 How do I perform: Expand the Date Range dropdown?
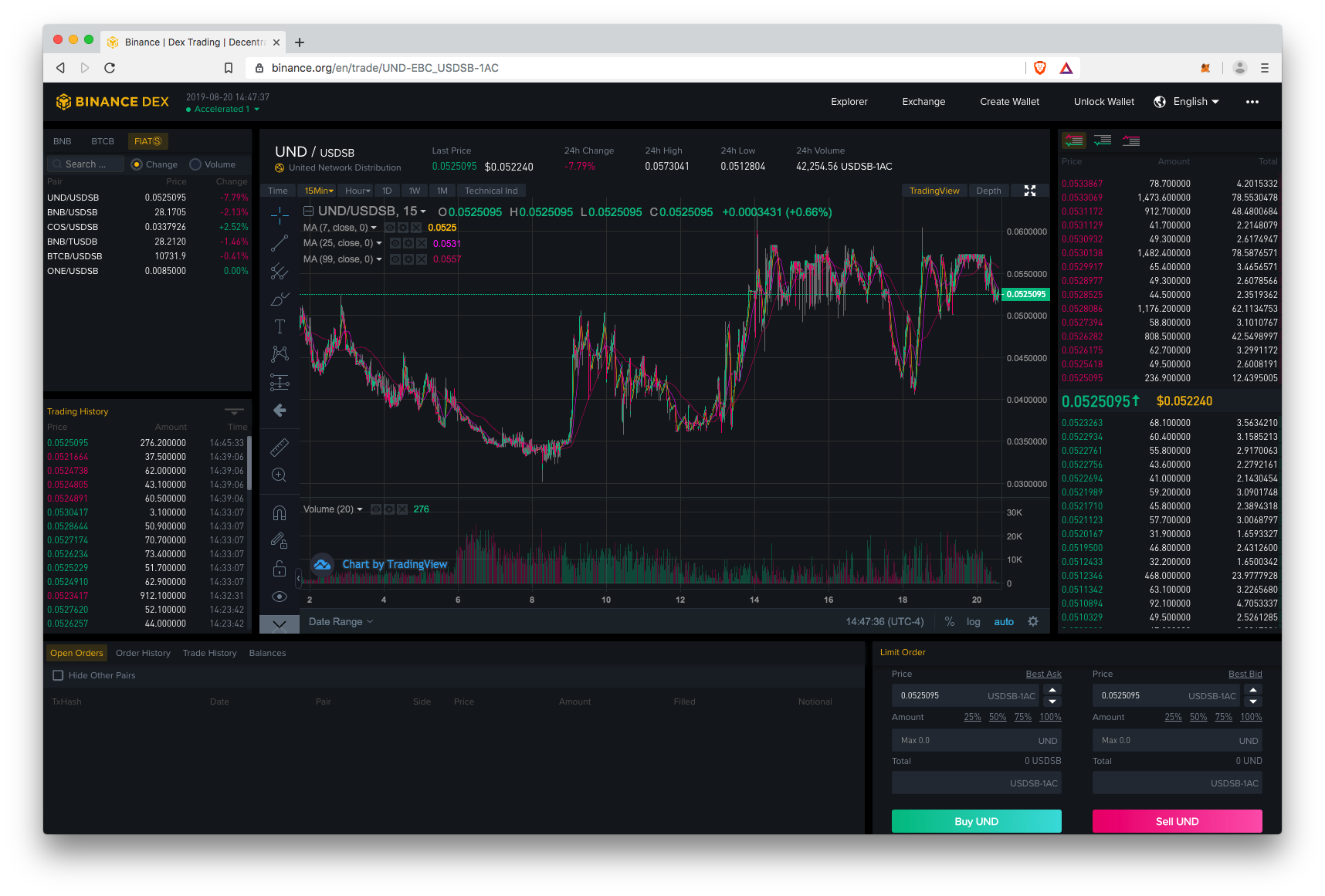[x=341, y=621]
